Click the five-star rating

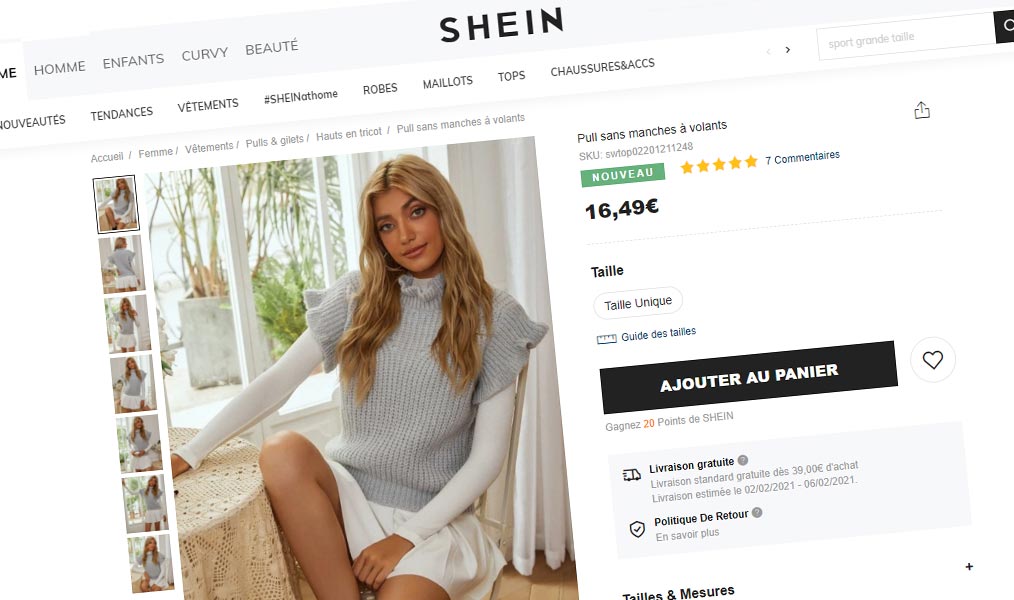(718, 165)
